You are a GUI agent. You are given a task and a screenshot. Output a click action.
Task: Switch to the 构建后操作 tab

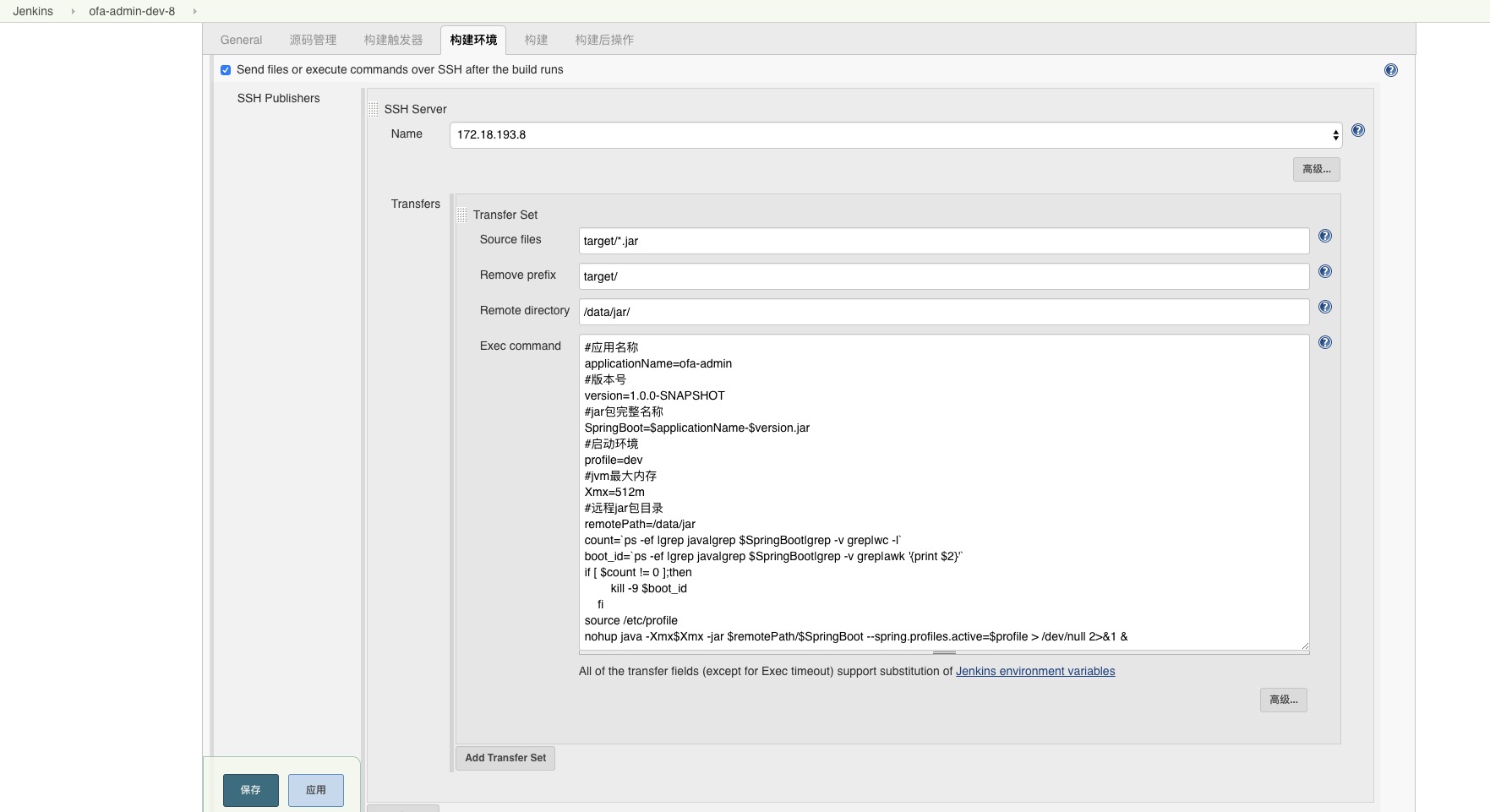click(x=604, y=40)
